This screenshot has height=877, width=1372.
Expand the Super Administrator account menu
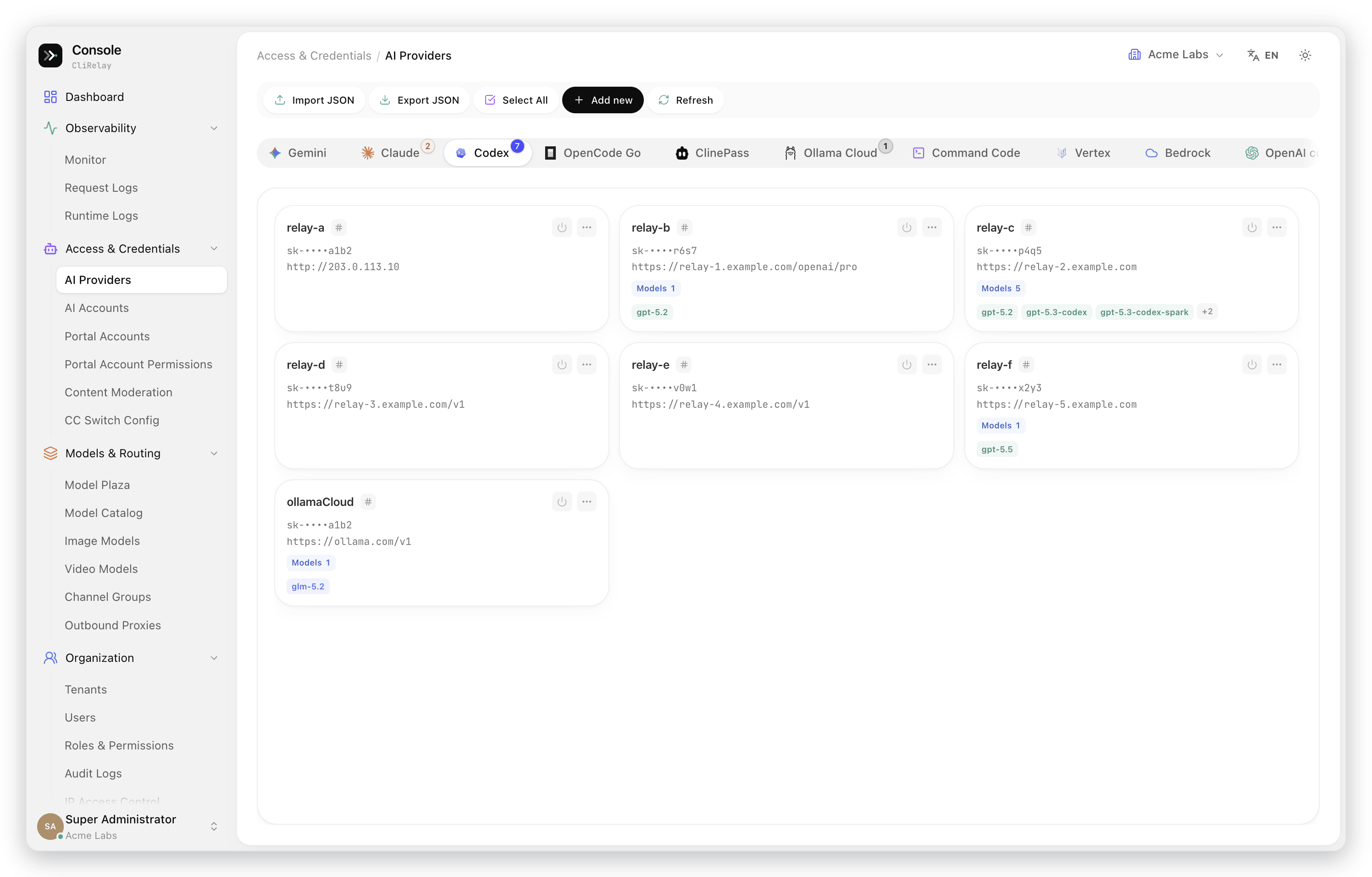[214, 826]
